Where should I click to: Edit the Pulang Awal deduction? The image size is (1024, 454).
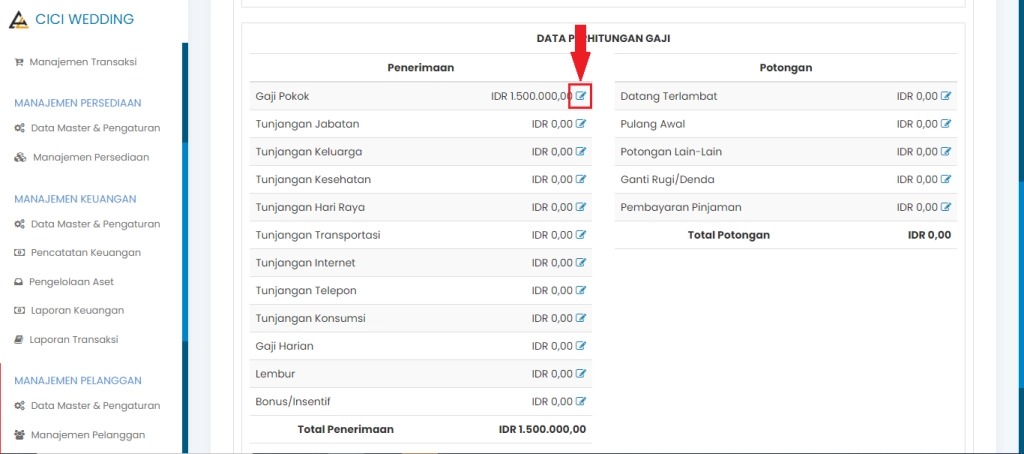coord(946,123)
